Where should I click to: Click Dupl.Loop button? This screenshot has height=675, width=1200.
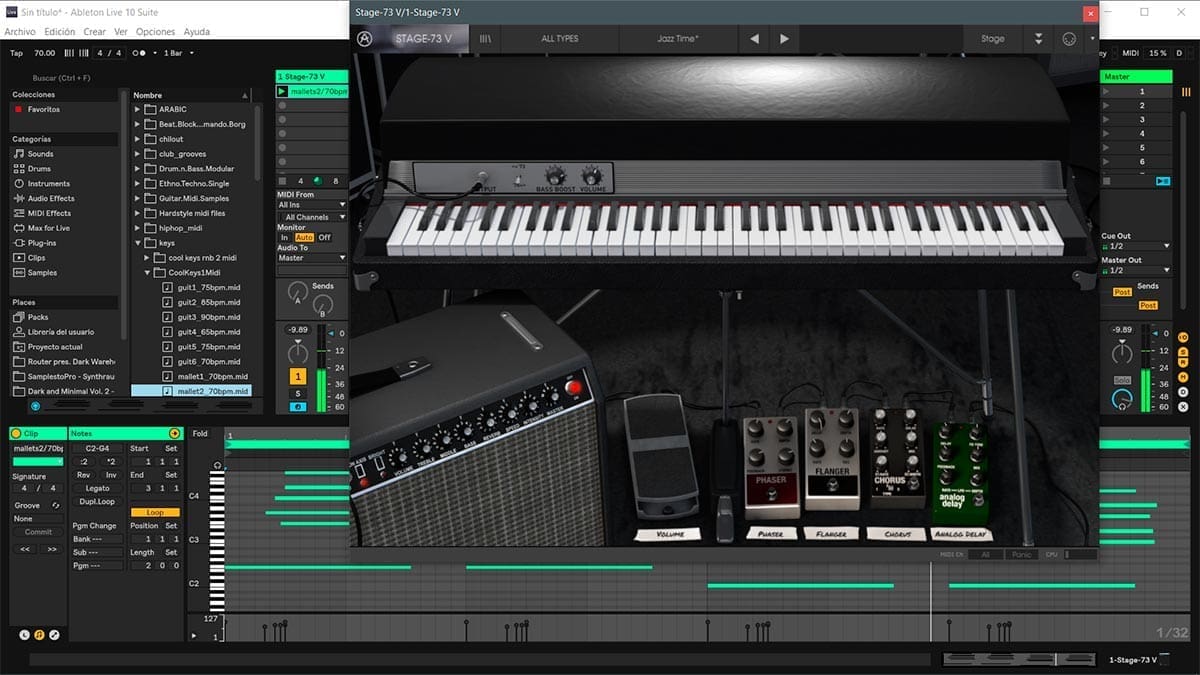click(x=98, y=502)
